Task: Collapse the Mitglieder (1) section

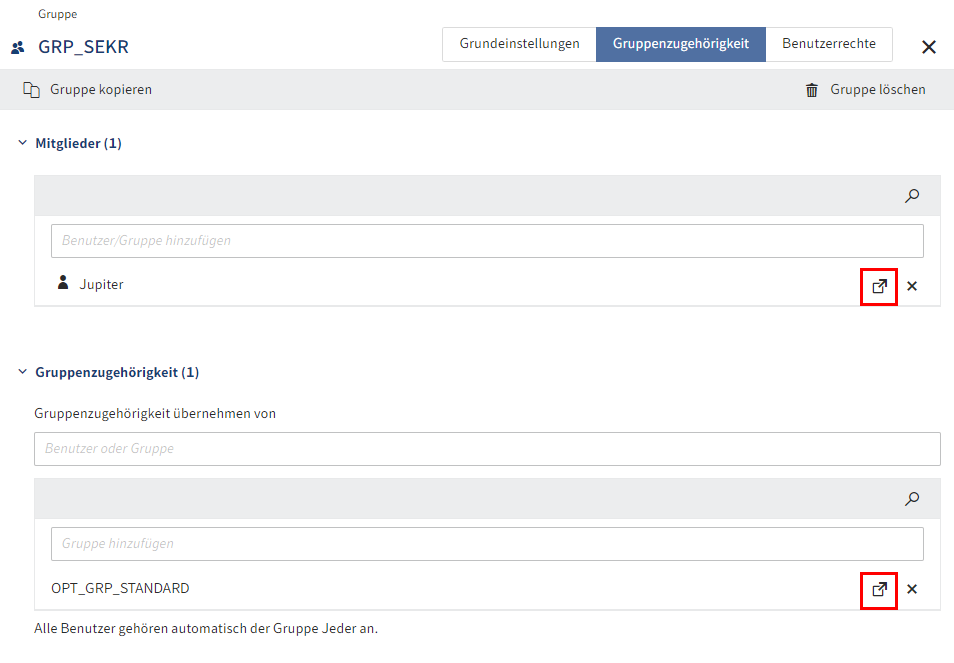Action: (23, 143)
